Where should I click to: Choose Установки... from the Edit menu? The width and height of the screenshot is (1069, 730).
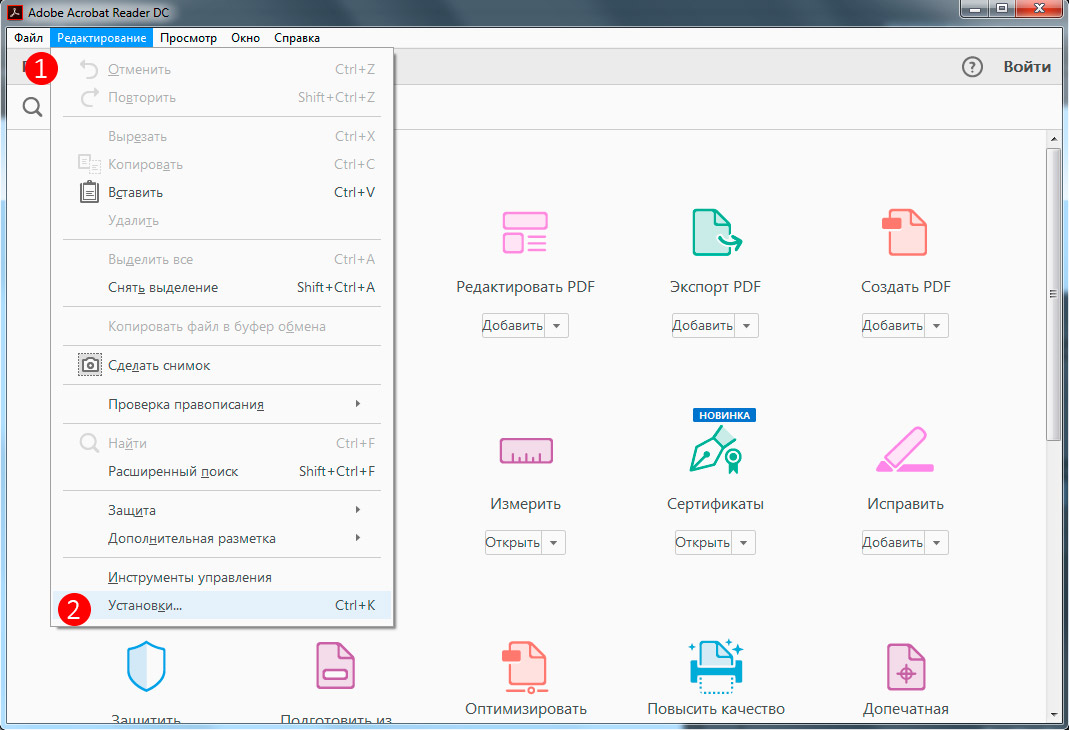(222, 605)
